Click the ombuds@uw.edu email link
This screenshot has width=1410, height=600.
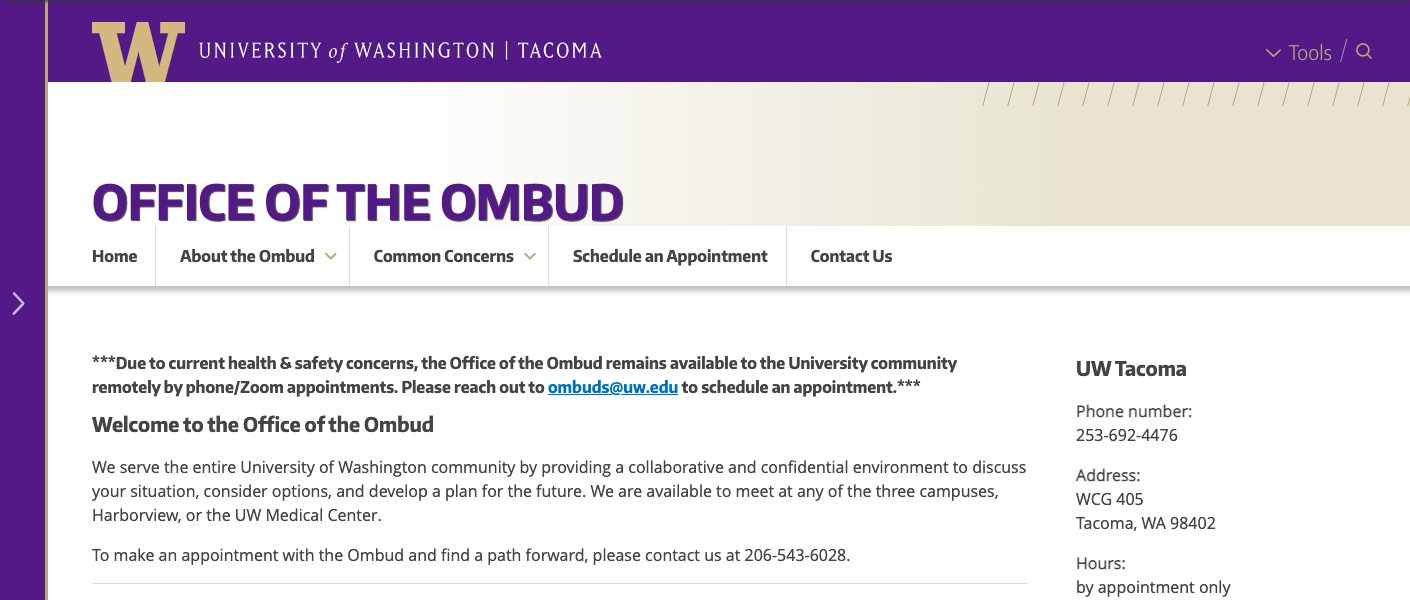point(613,387)
